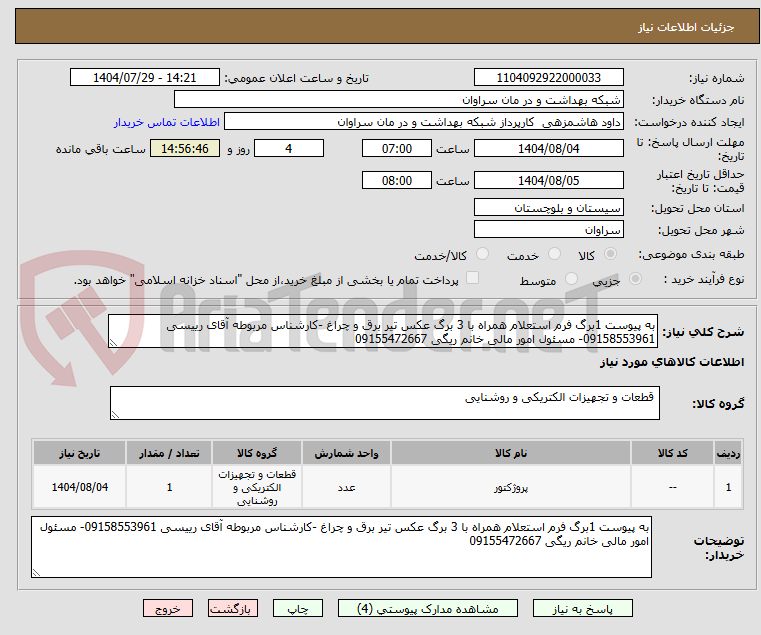The height and width of the screenshot is (635, 761).
Task: Click the table cell date 1404/08/04
Action: pos(80,487)
